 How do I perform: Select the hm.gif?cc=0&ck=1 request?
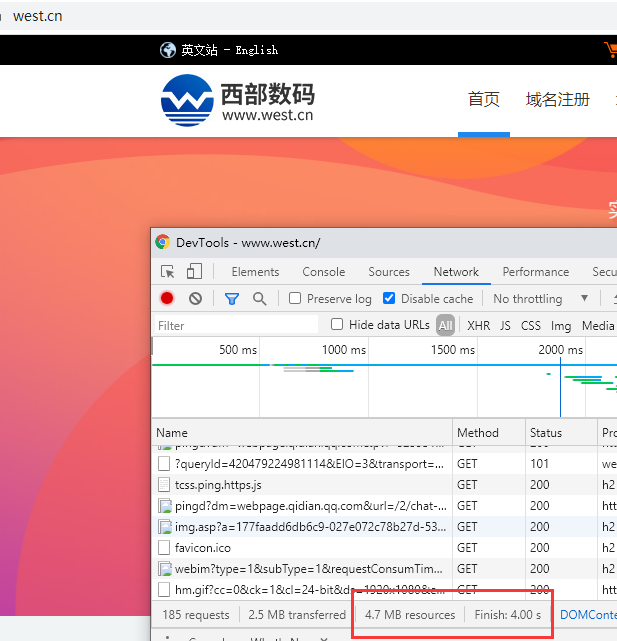pyautogui.click(x=384, y=589)
